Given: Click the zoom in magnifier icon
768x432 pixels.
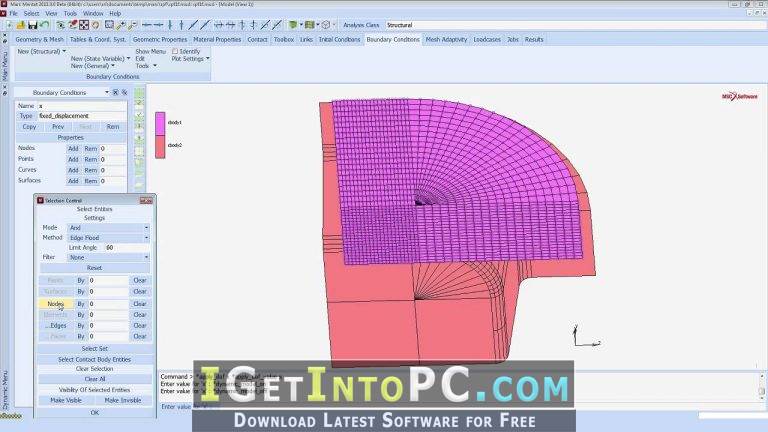Looking at the screenshot, I should [120, 24].
